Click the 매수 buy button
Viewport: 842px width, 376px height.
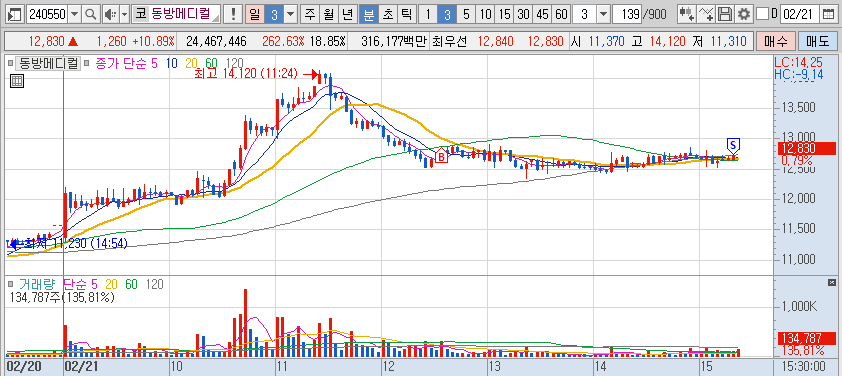click(775, 41)
